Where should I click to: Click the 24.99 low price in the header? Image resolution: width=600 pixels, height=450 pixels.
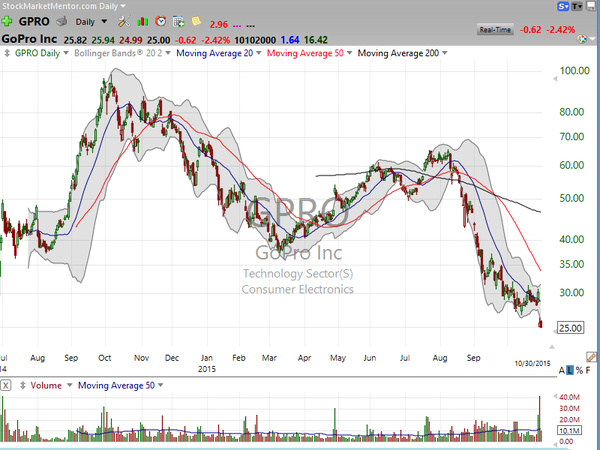[x=131, y=40]
